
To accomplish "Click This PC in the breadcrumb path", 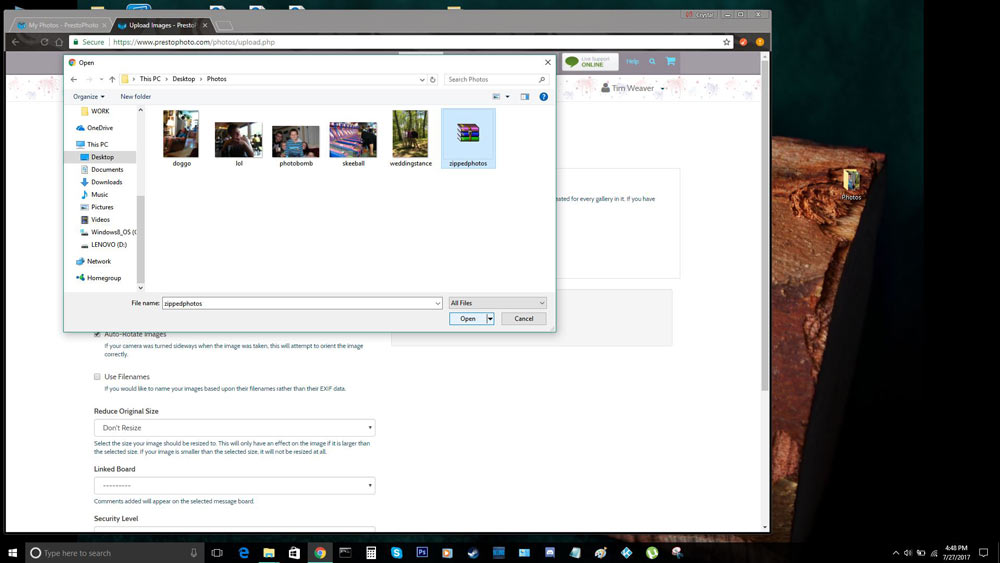I will [150, 79].
